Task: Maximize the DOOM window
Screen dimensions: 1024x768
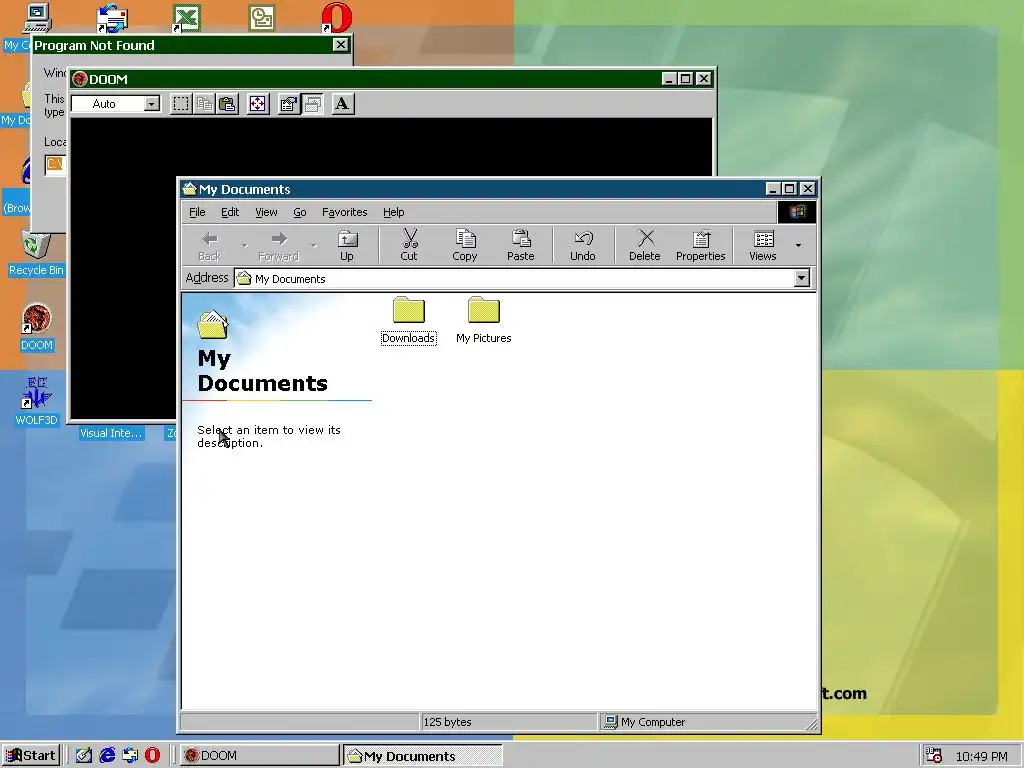Action: (x=685, y=79)
